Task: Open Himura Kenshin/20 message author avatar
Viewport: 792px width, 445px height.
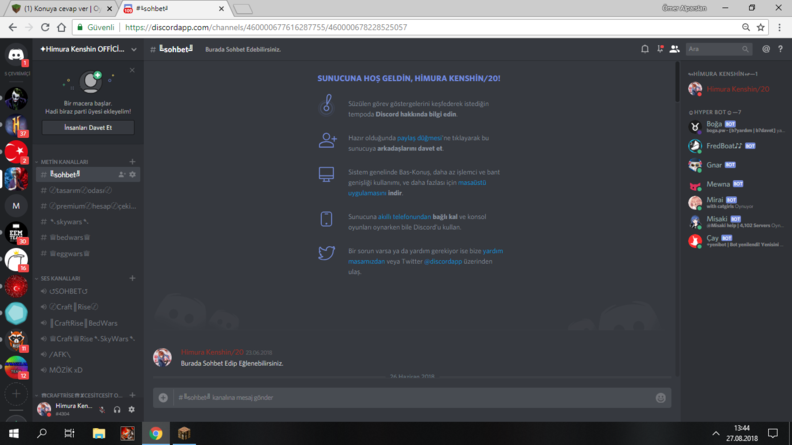Action: [162, 357]
